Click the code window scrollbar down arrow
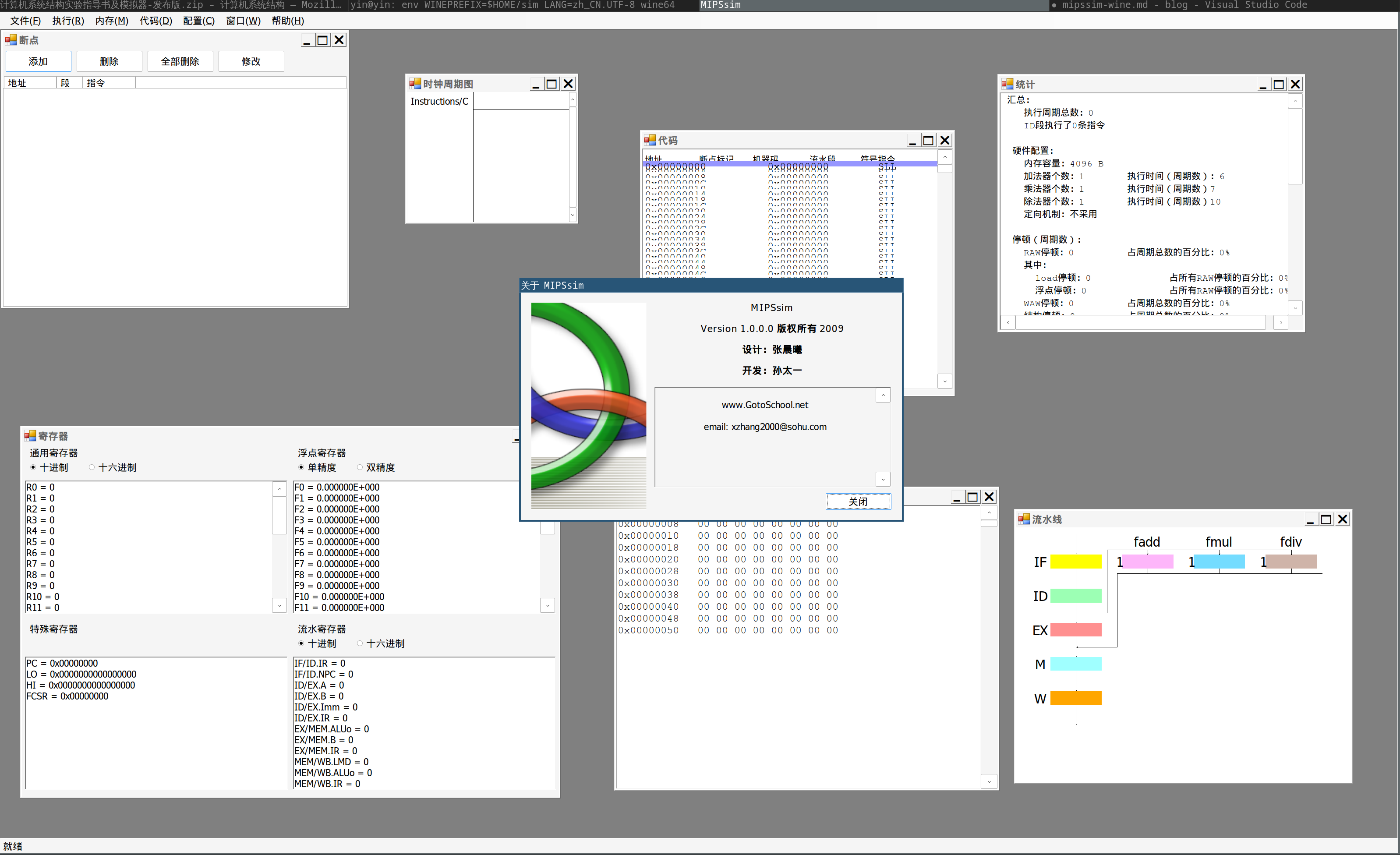Screen dimensions: 1400x855 945,381
